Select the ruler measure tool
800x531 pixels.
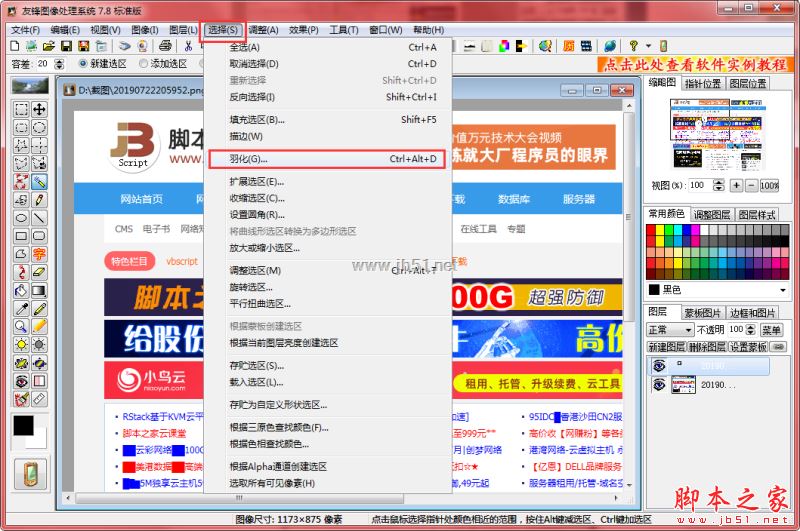pos(39,399)
